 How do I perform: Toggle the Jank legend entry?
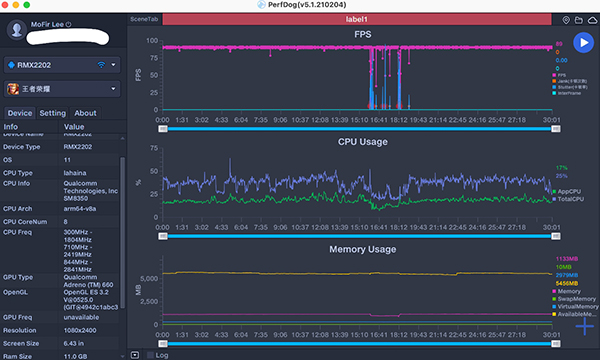click(x=569, y=81)
